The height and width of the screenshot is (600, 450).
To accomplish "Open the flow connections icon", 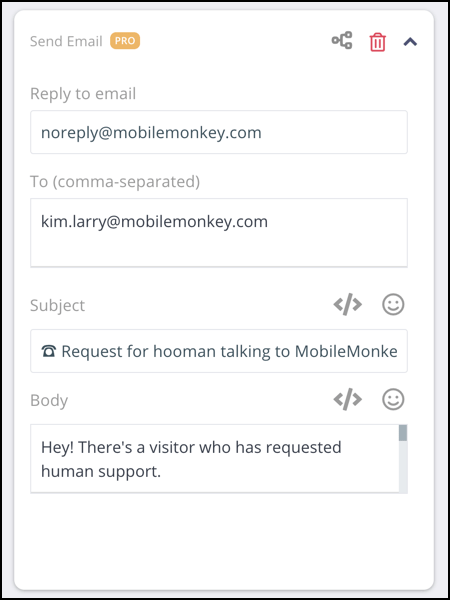I will click(x=342, y=41).
